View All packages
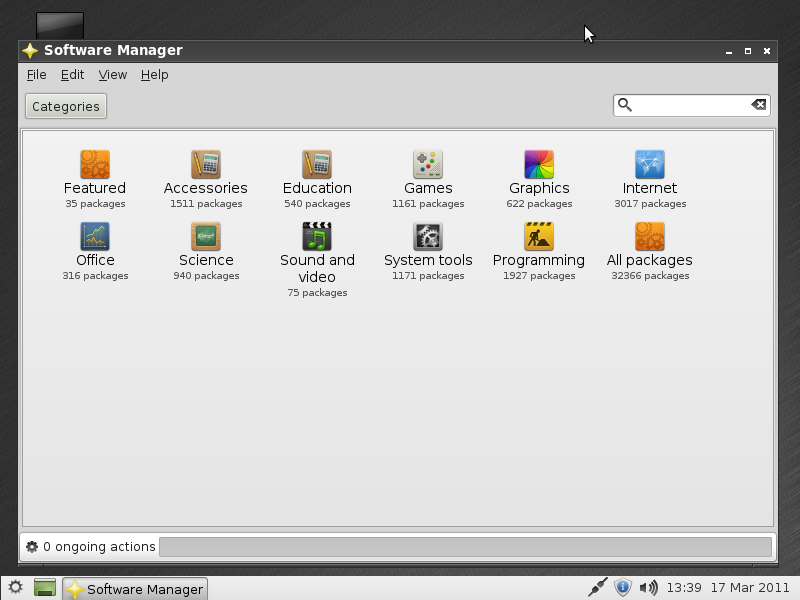Image resolution: width=800 pixels, height=600 pixels. pos(649,248)
